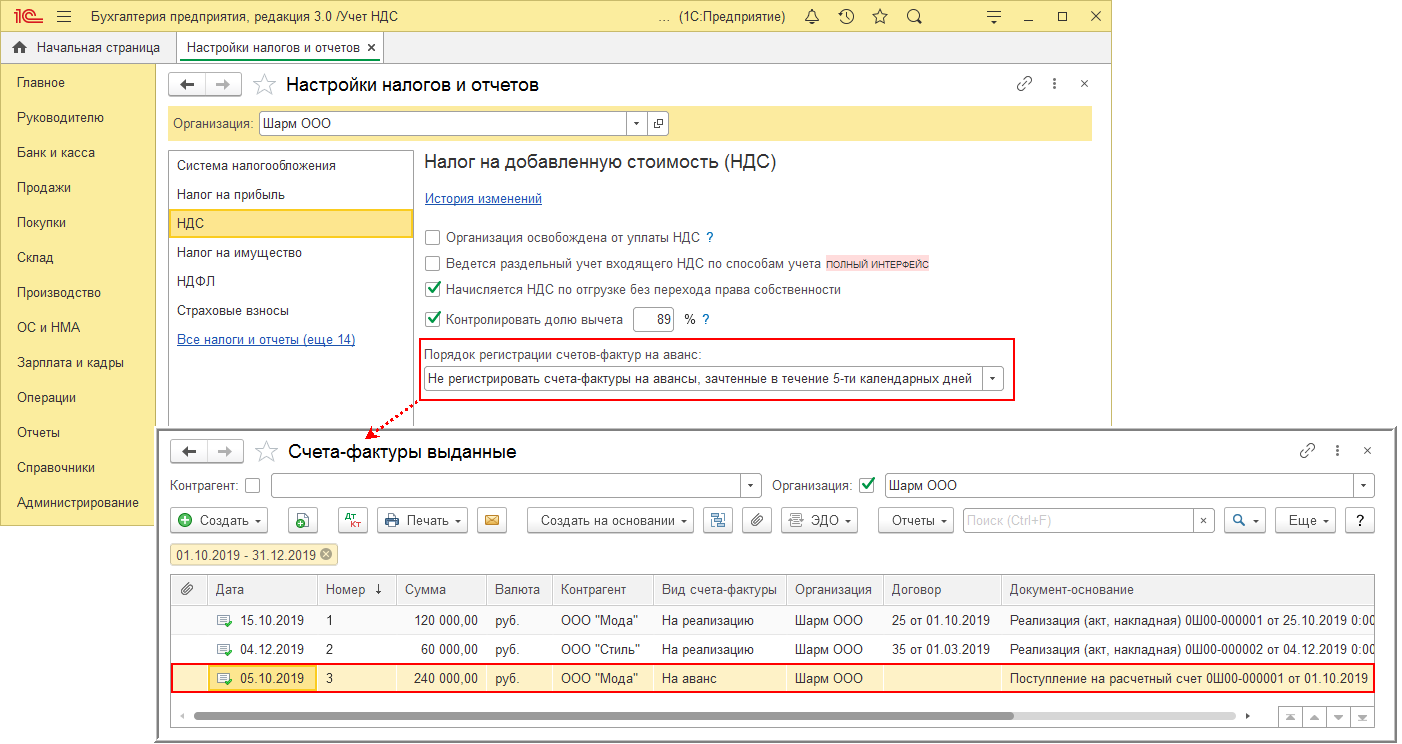Toggle the Контрагент filter checkbox
1402x744 pixels.
coord(252,485)
